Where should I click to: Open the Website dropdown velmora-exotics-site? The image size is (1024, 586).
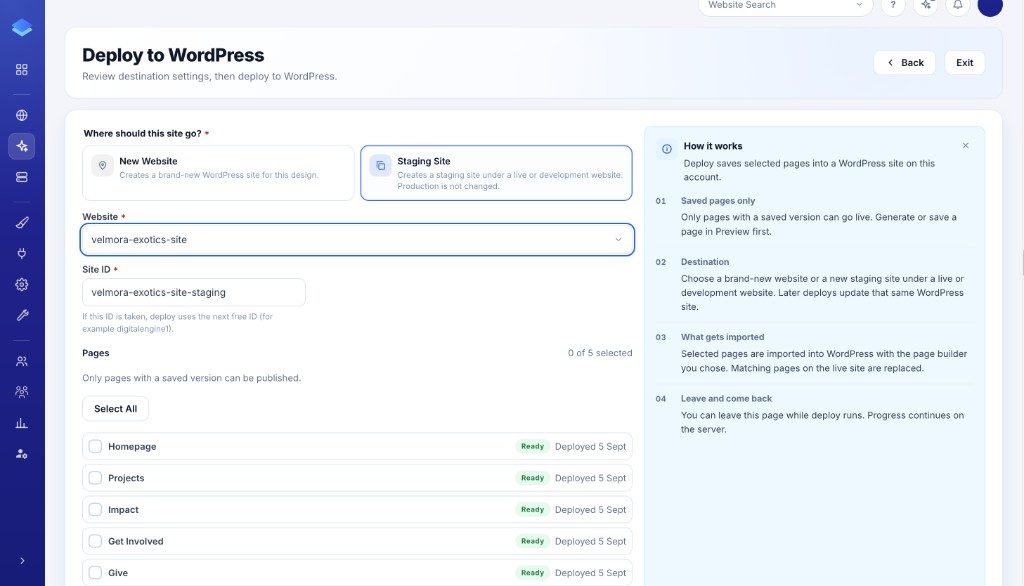pos(357,240)
